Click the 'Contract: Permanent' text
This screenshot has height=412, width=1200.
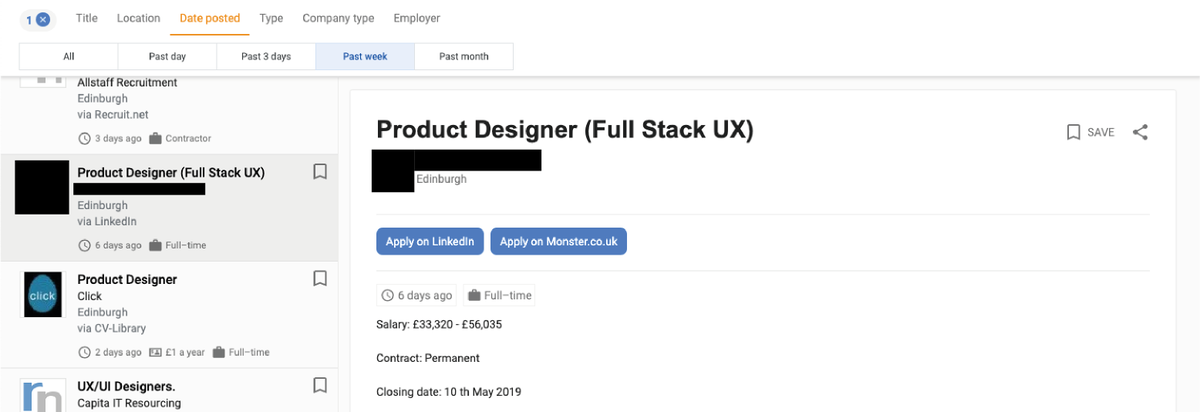pyautogui.click(x=428, y=358)
